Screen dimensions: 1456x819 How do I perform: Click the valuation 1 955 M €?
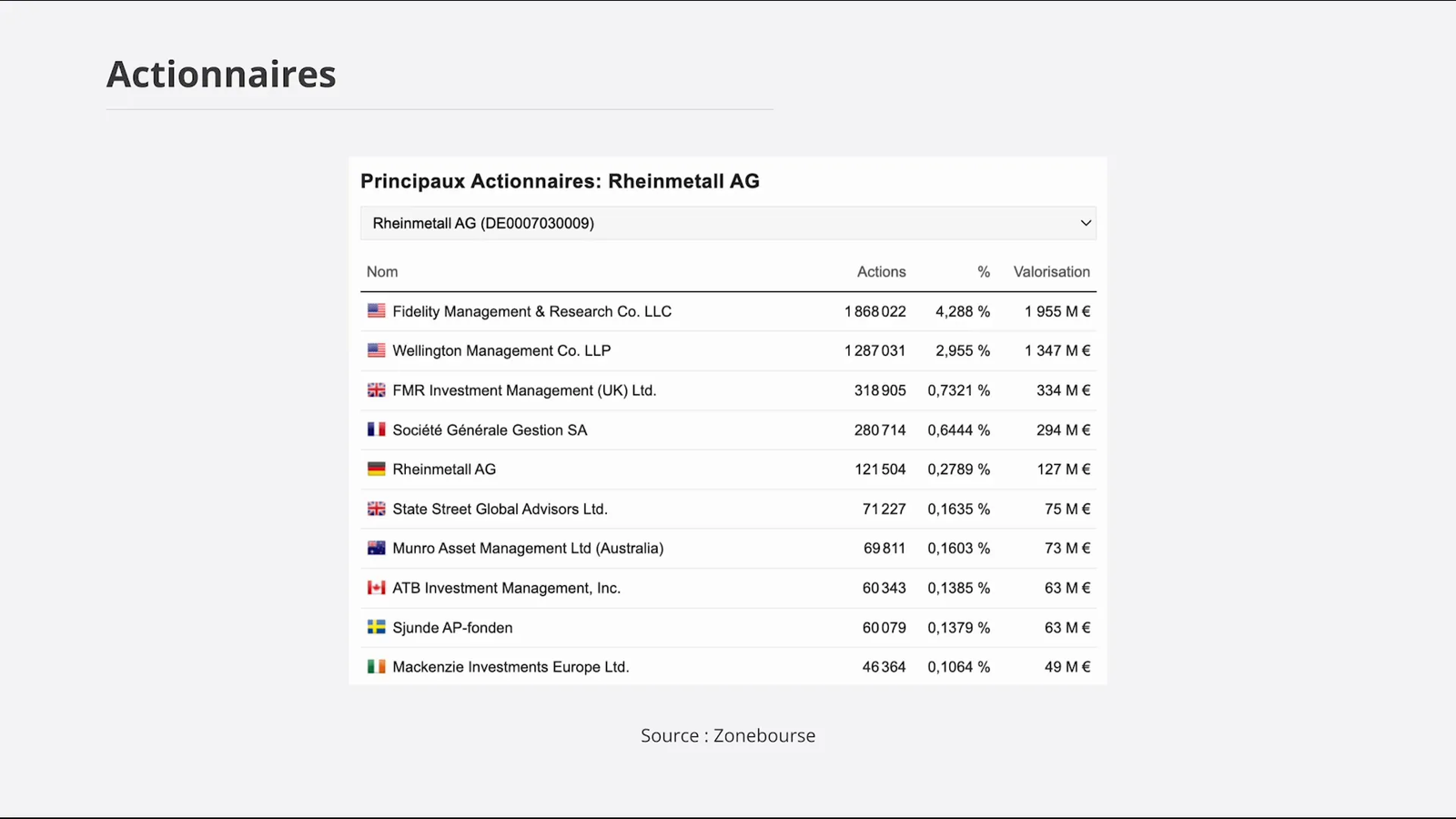click(x=1057, y=311)
